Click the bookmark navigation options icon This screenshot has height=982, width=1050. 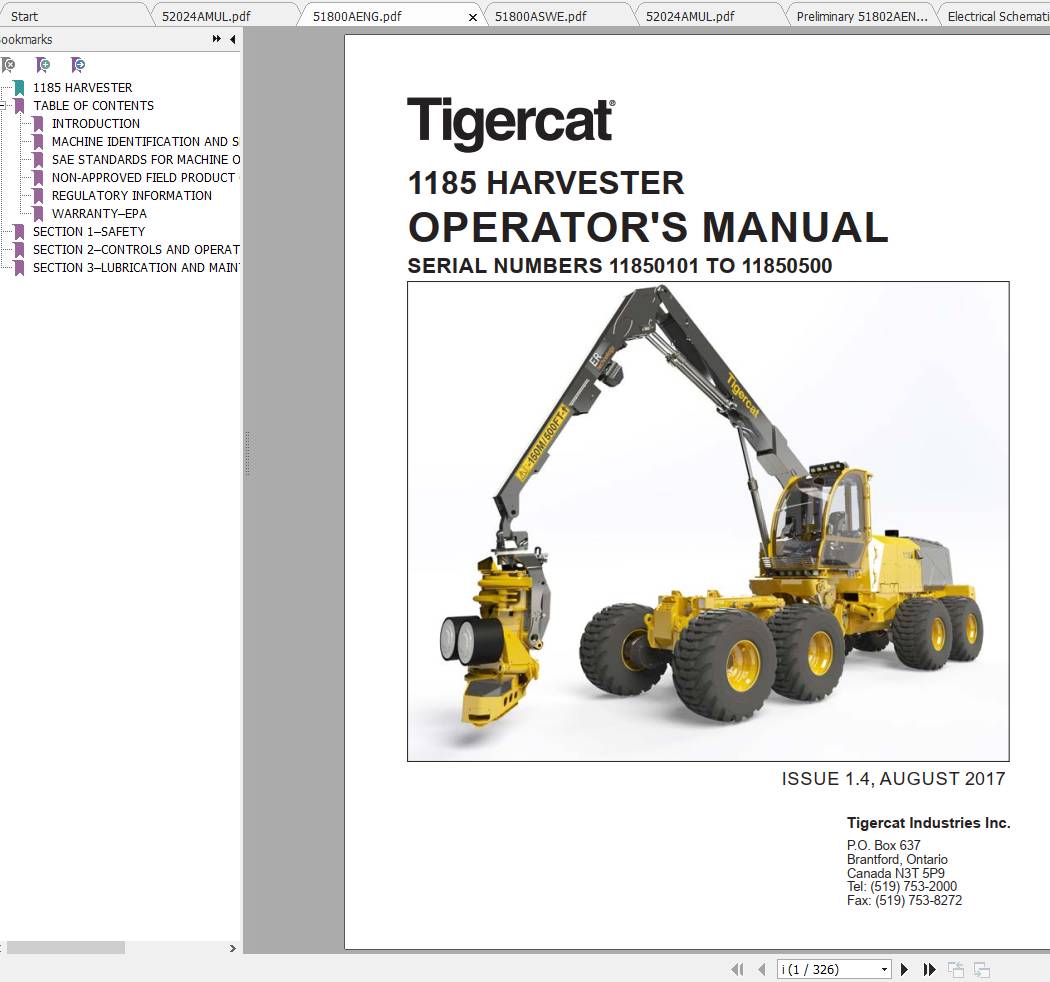(78, 64)
